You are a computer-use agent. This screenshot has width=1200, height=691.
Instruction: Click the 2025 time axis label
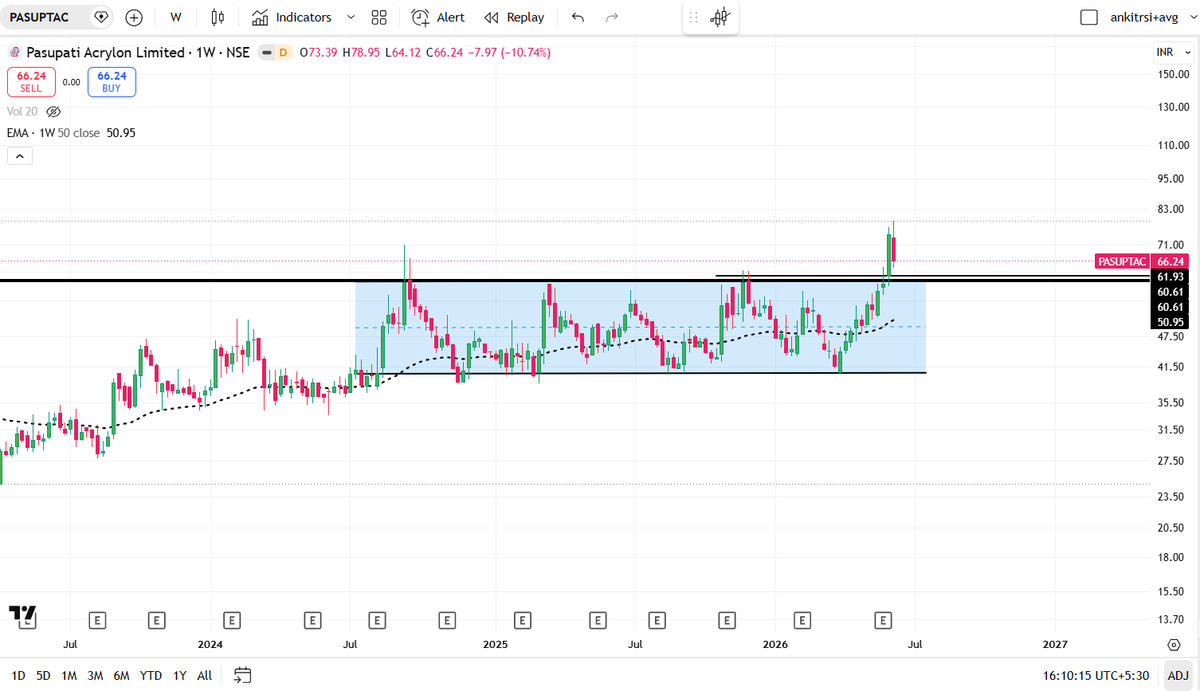coord(496,645)
